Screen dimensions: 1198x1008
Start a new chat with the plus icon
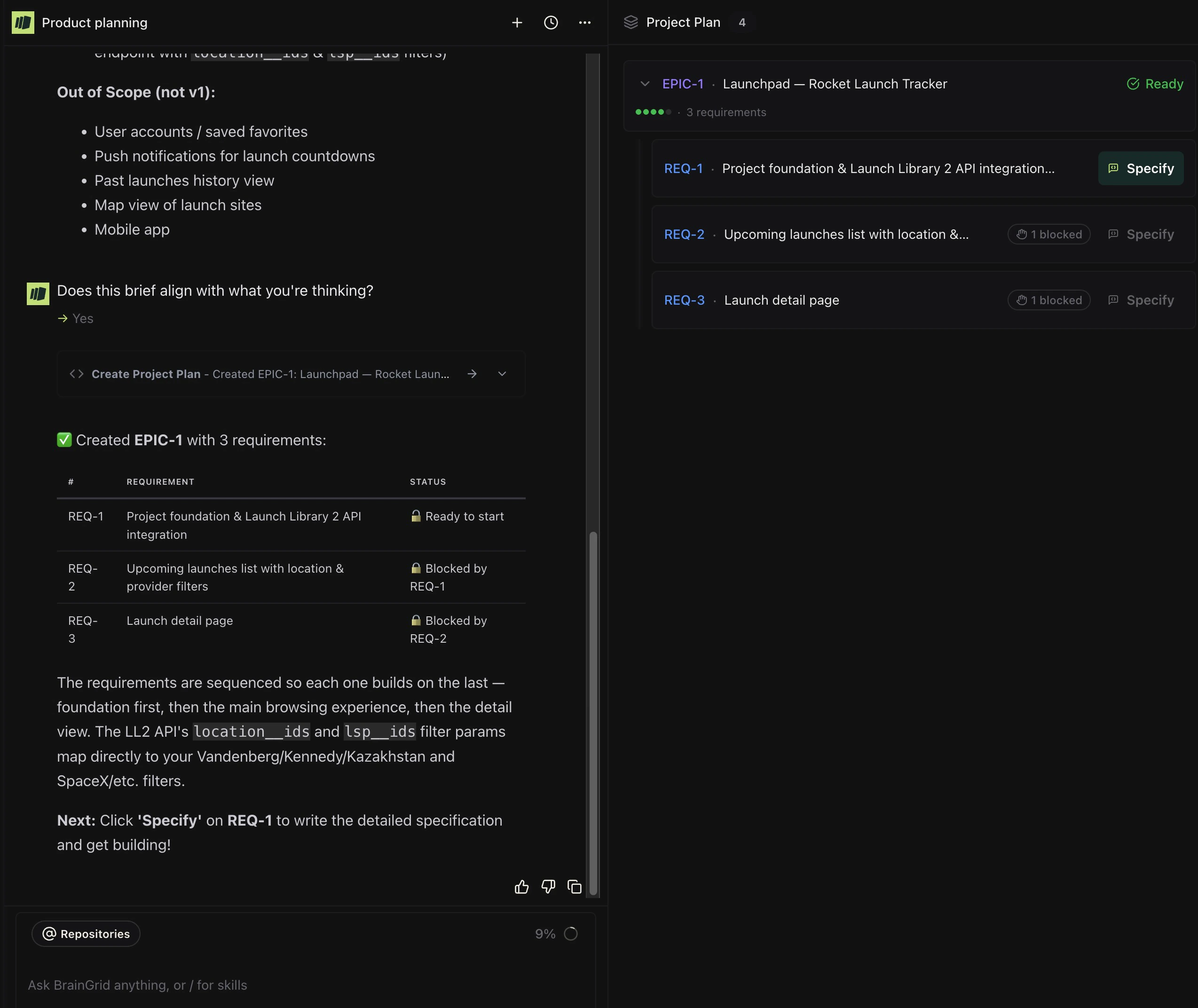click(x=517, y=23)
